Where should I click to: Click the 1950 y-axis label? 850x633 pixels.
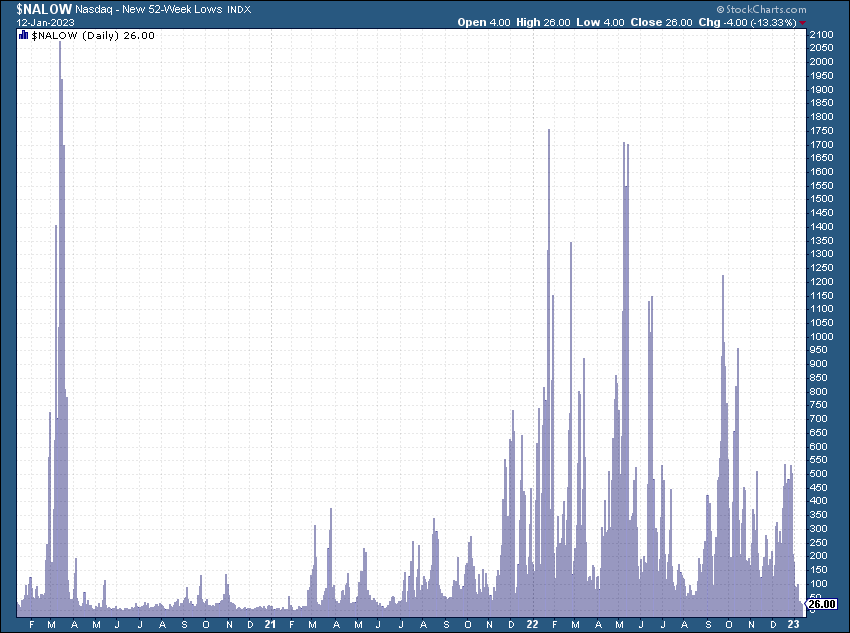click(x=821, y=76)
